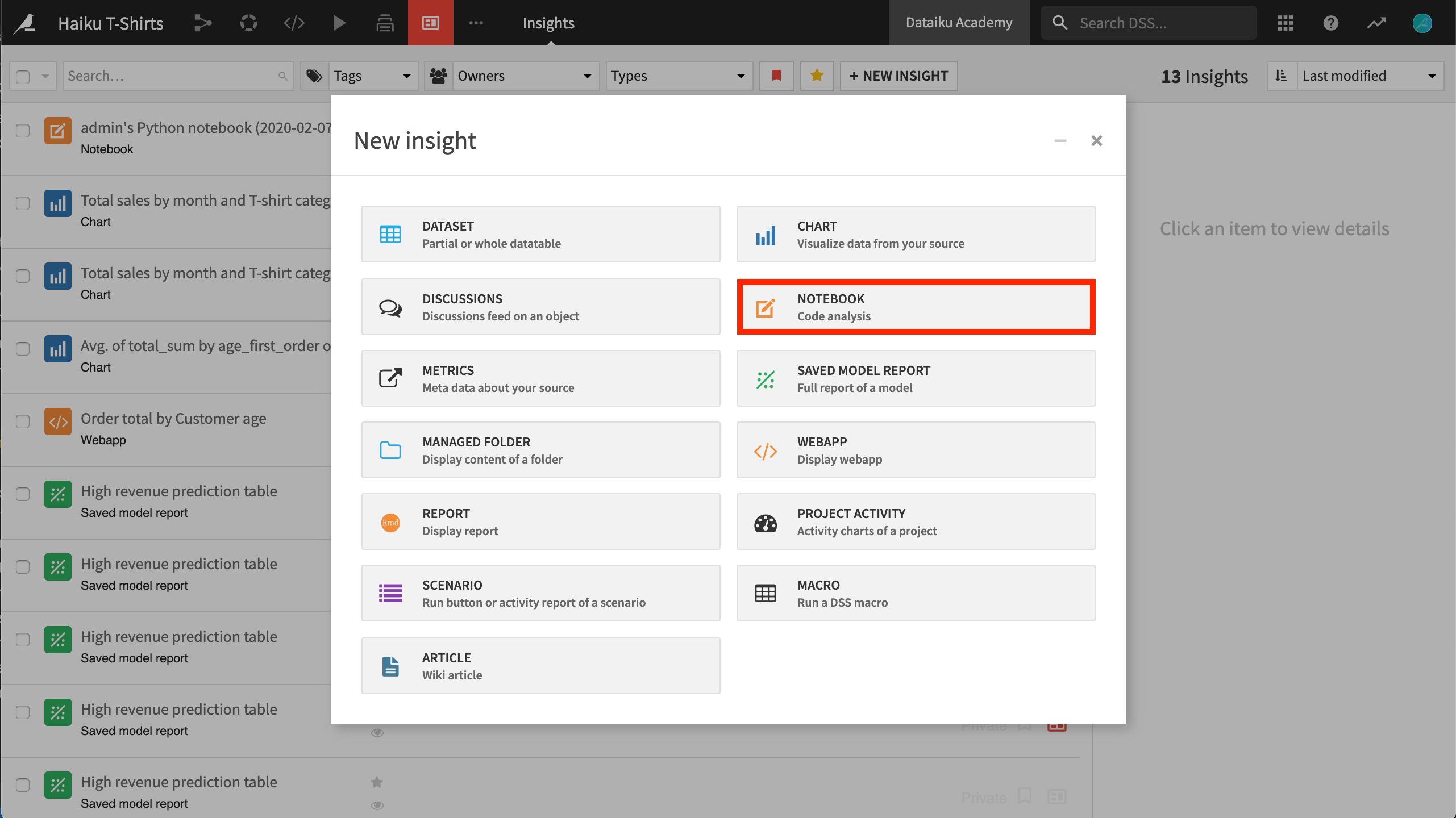Open the Last modified sort dropdown

click(1370, 76)
